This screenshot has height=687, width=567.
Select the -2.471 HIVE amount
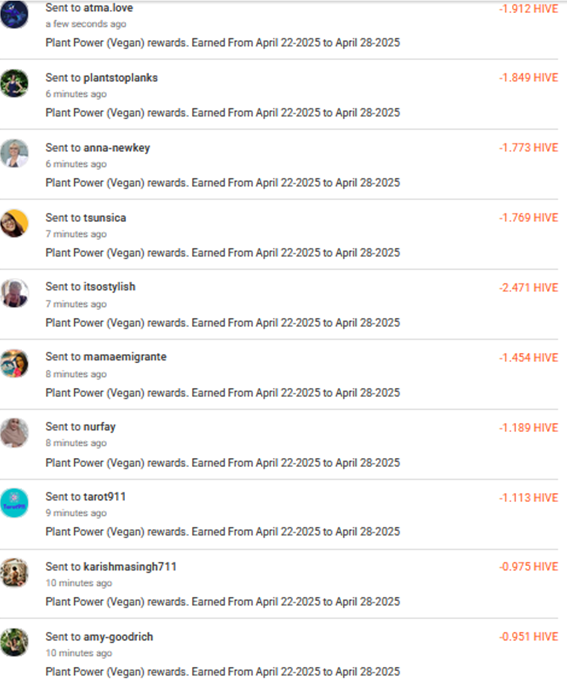pyautogui.click(x=528, y=287)
